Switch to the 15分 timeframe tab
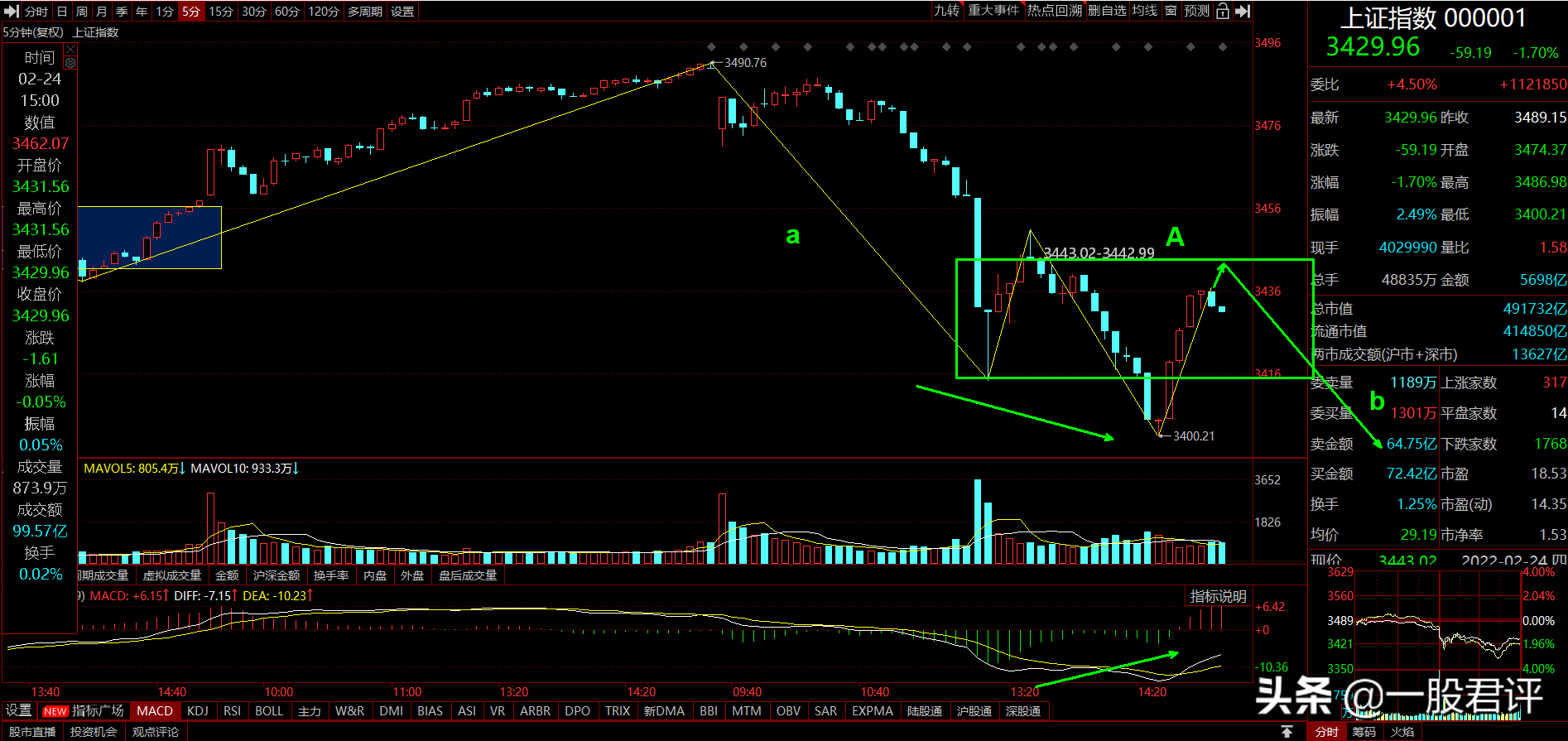Viewport: 1568px width, 741px height. point(221,12)
